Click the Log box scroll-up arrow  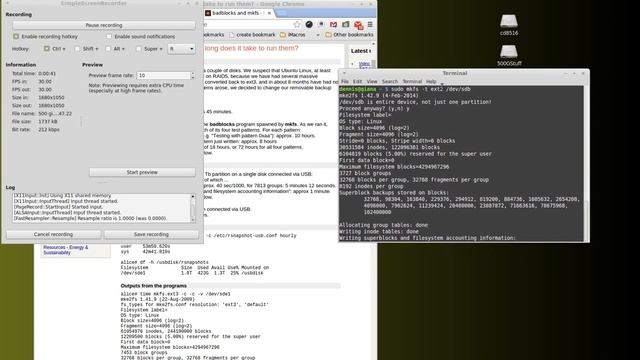click(x=193, y=197)
